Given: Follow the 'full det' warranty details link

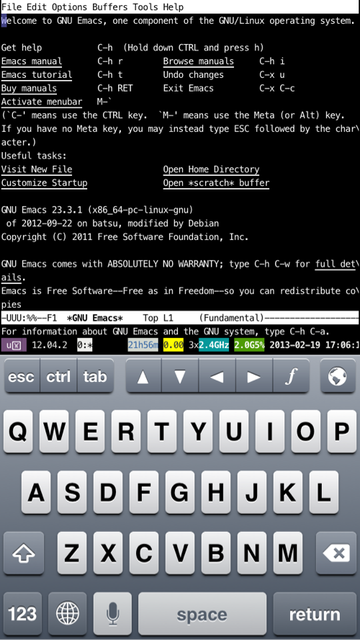Looking at the screenshot, I should pyautogui.click(x=335, y=264).
